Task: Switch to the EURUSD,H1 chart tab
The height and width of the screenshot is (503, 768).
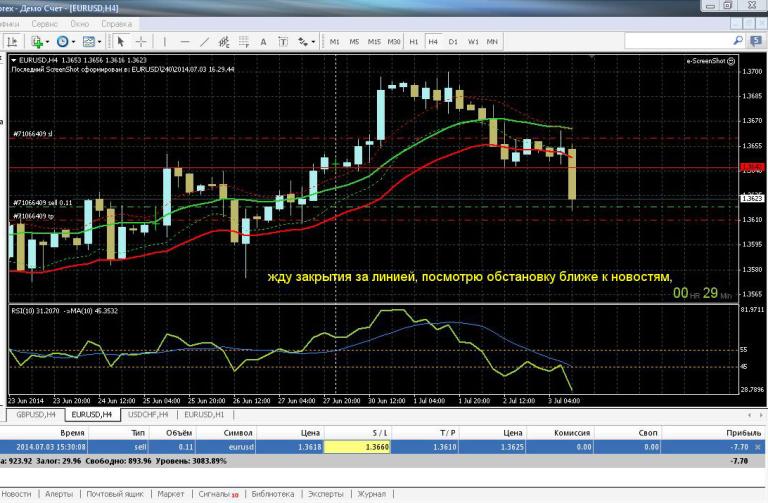Action: tap(204, 415)
